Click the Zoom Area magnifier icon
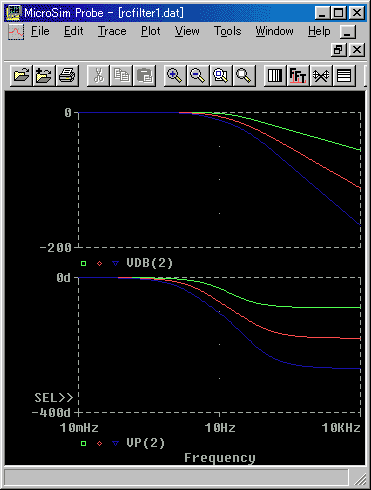Screen dimensions: 371x490 [221, 75]
